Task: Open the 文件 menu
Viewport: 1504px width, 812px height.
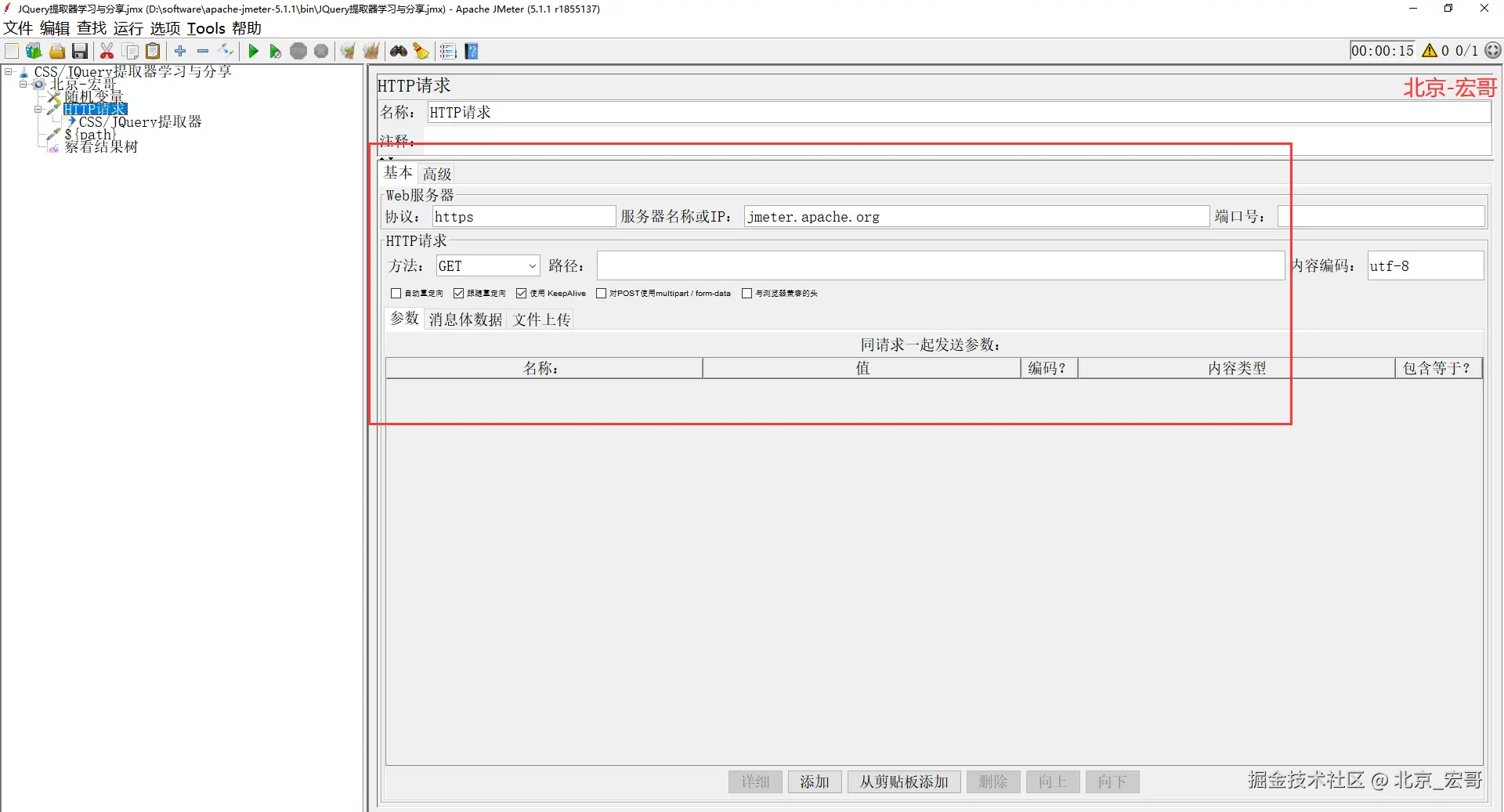Action: (18, 28)
